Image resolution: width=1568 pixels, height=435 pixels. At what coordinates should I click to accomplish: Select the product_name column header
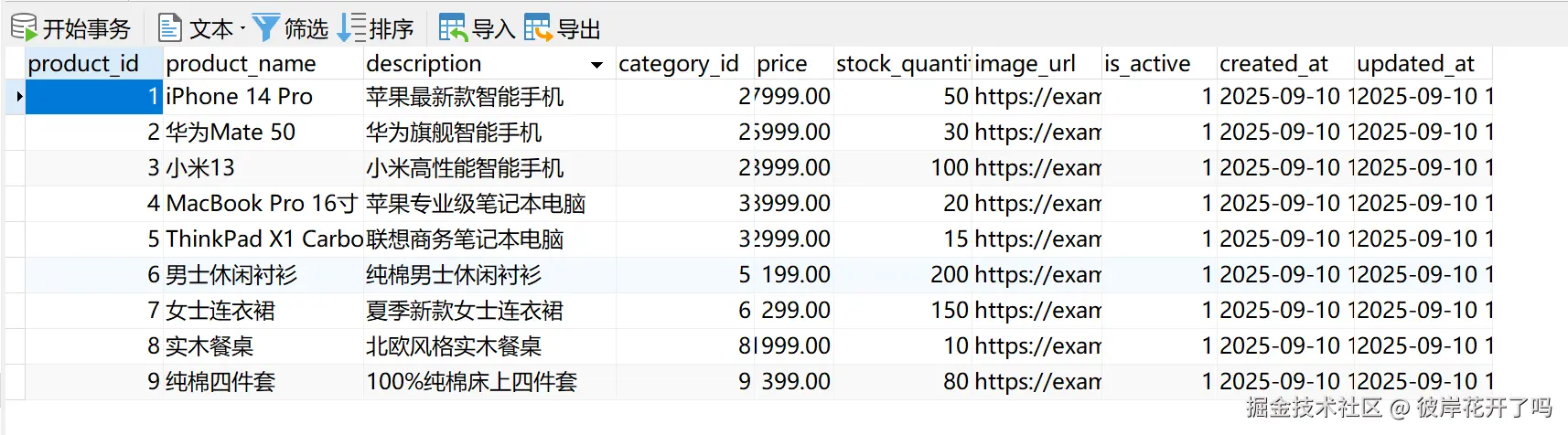point(263,63)
